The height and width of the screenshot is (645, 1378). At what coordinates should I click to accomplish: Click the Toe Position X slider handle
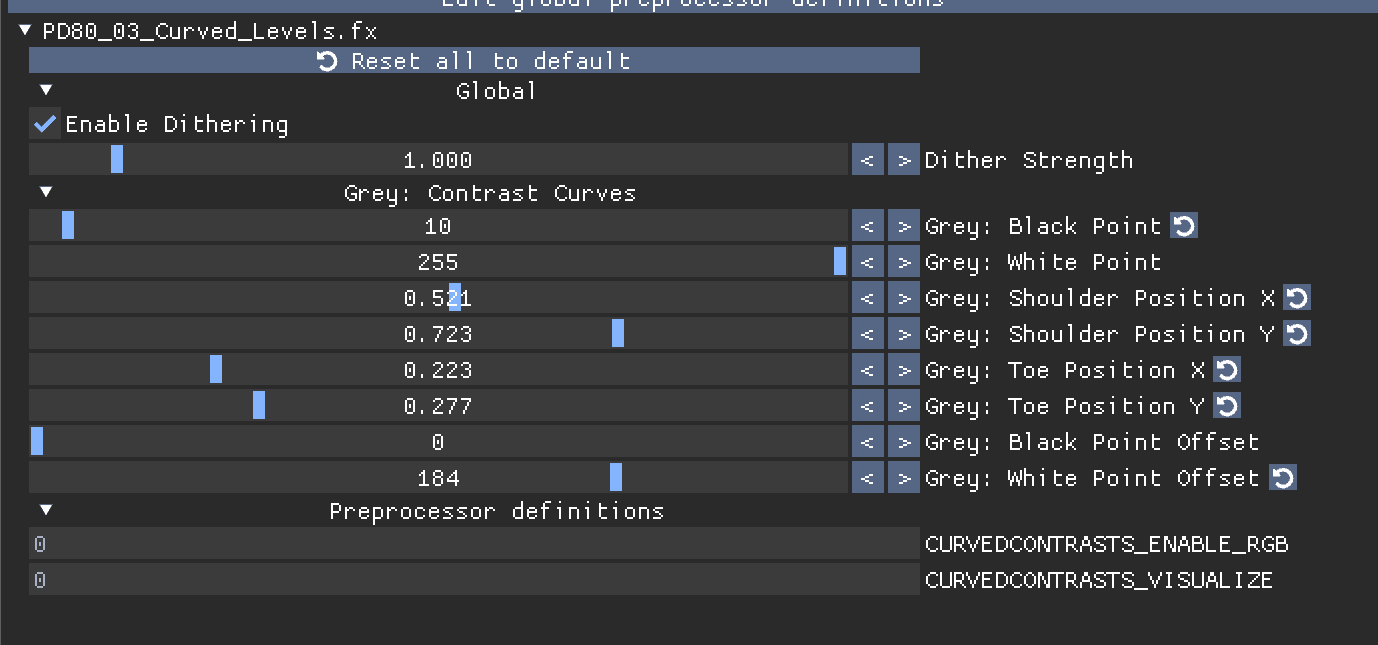tap(216, 370)
